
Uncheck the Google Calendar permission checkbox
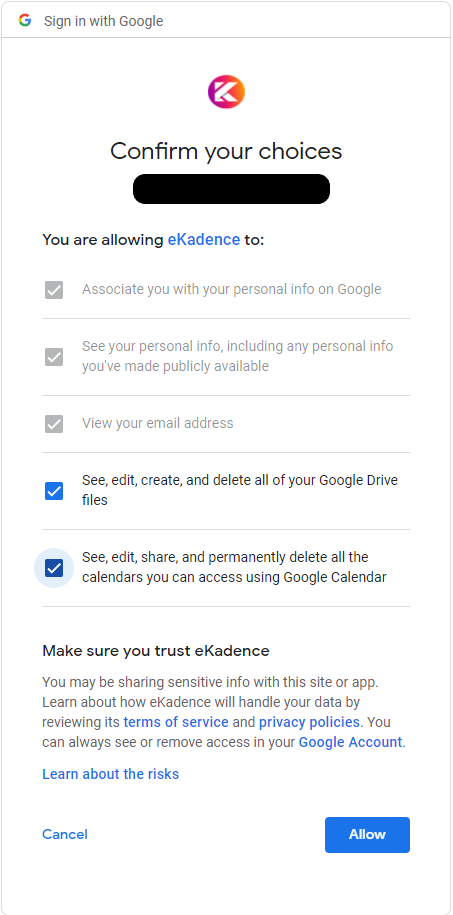coord(54,568)
